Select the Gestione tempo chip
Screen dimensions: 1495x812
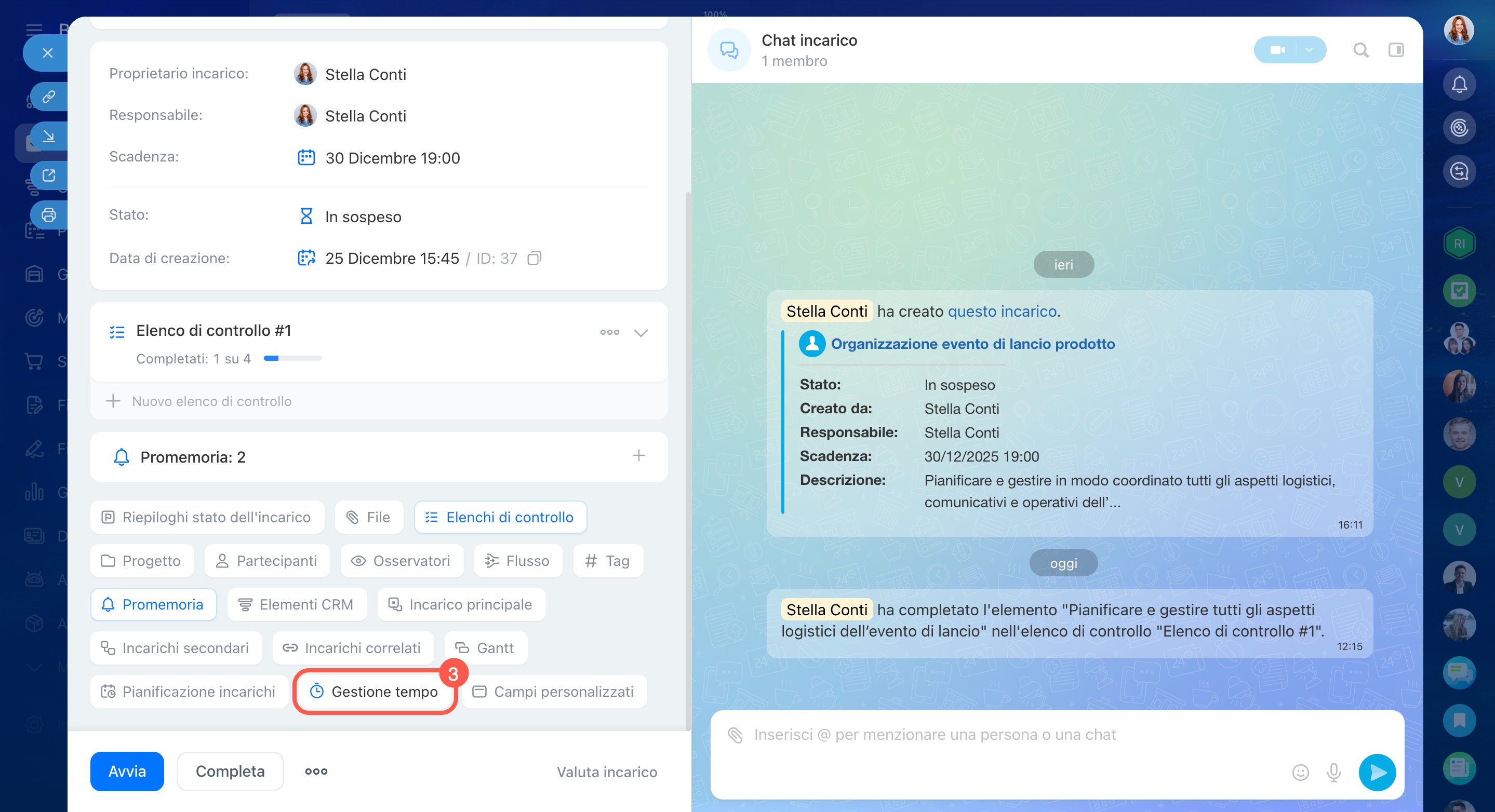point(375,692)
